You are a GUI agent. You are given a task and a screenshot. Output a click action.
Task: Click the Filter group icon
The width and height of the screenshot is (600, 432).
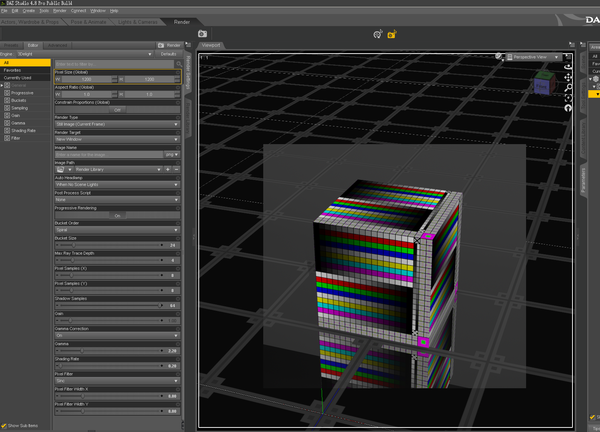[7, 138]
